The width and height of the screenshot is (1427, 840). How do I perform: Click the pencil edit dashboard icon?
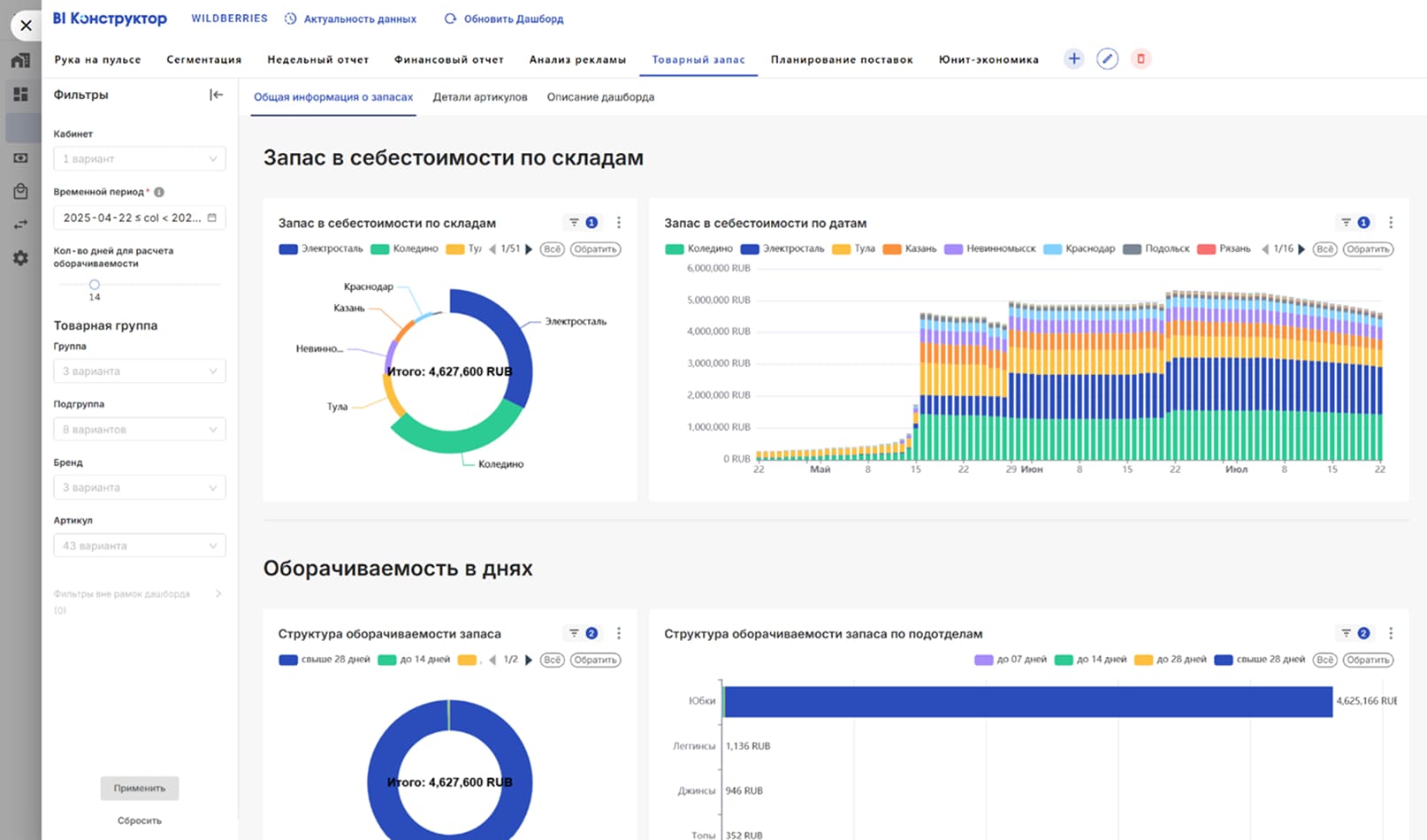(1107, 59)
